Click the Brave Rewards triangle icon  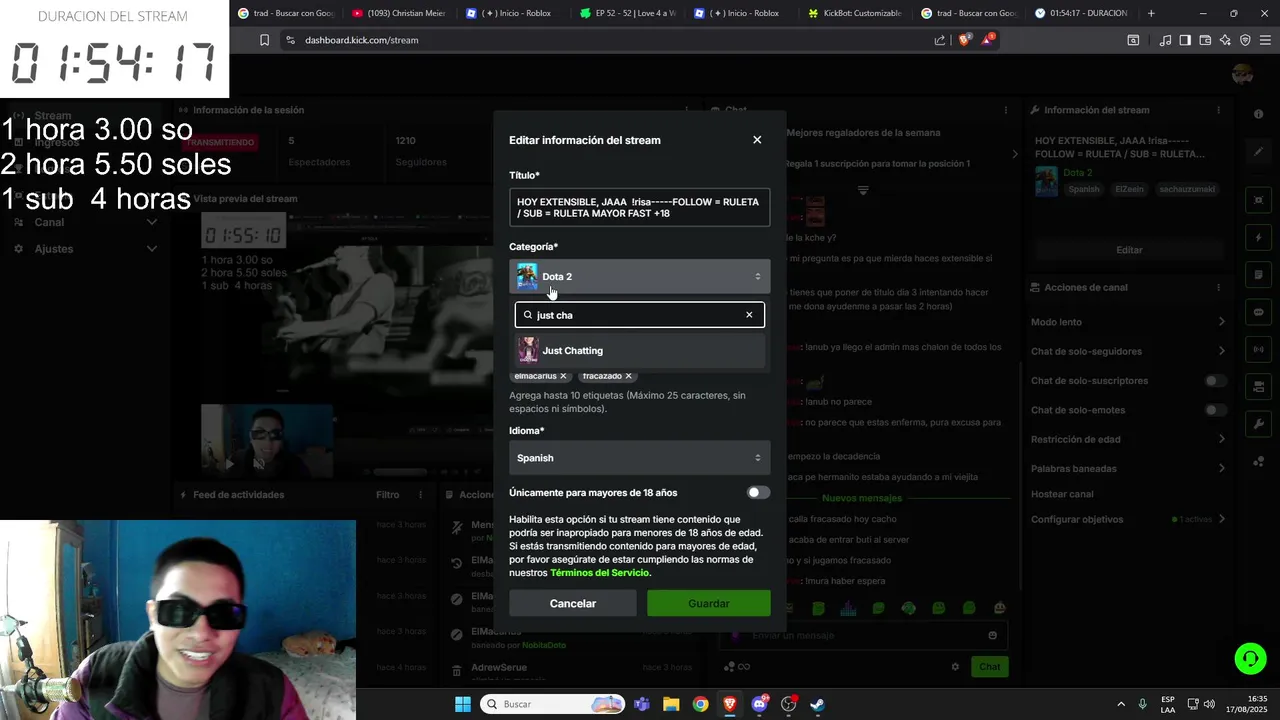pos(988,40)
